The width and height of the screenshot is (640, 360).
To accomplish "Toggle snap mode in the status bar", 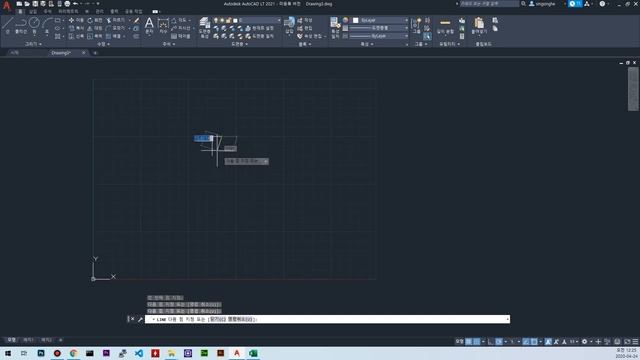I will (x=476, y=342).
